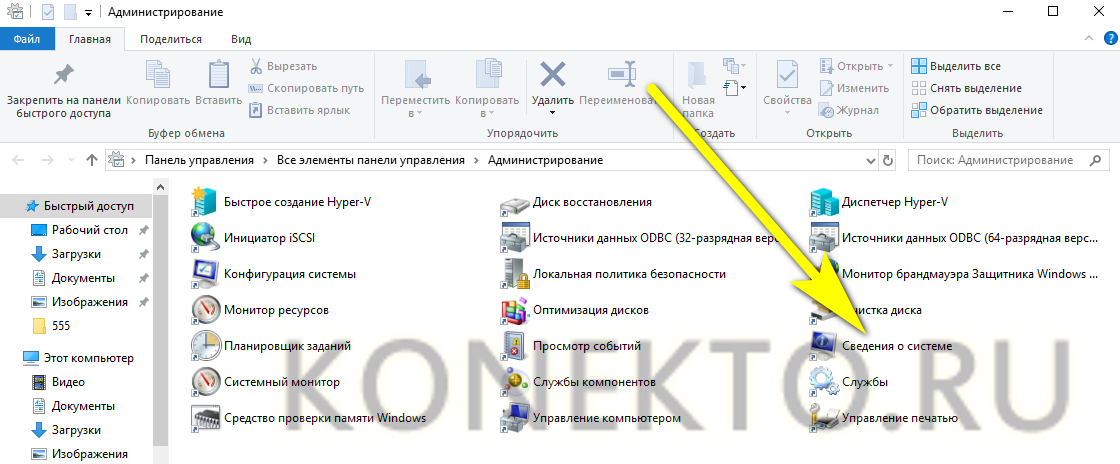Image resolution: width=1120 pixels, height=464 pixels.
Task: Click the Вставить clipboard icon
Action: pos(218,74)
